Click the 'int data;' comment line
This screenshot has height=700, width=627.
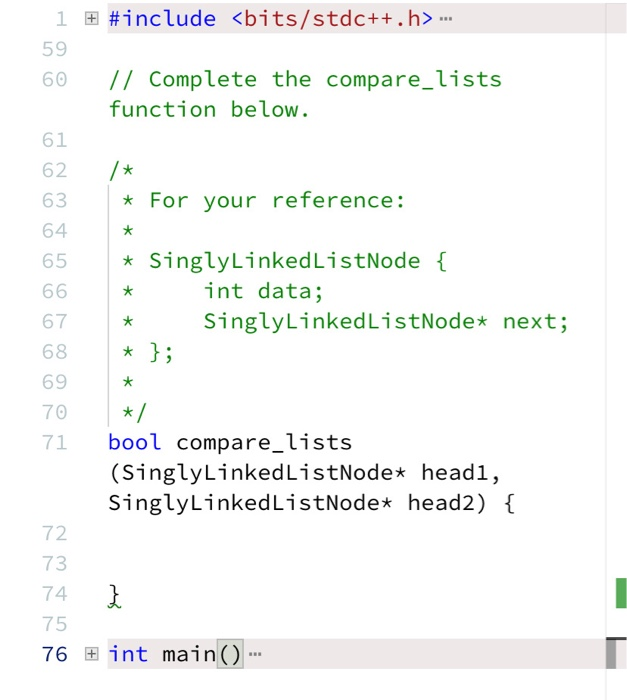click(x=263, y=292)
